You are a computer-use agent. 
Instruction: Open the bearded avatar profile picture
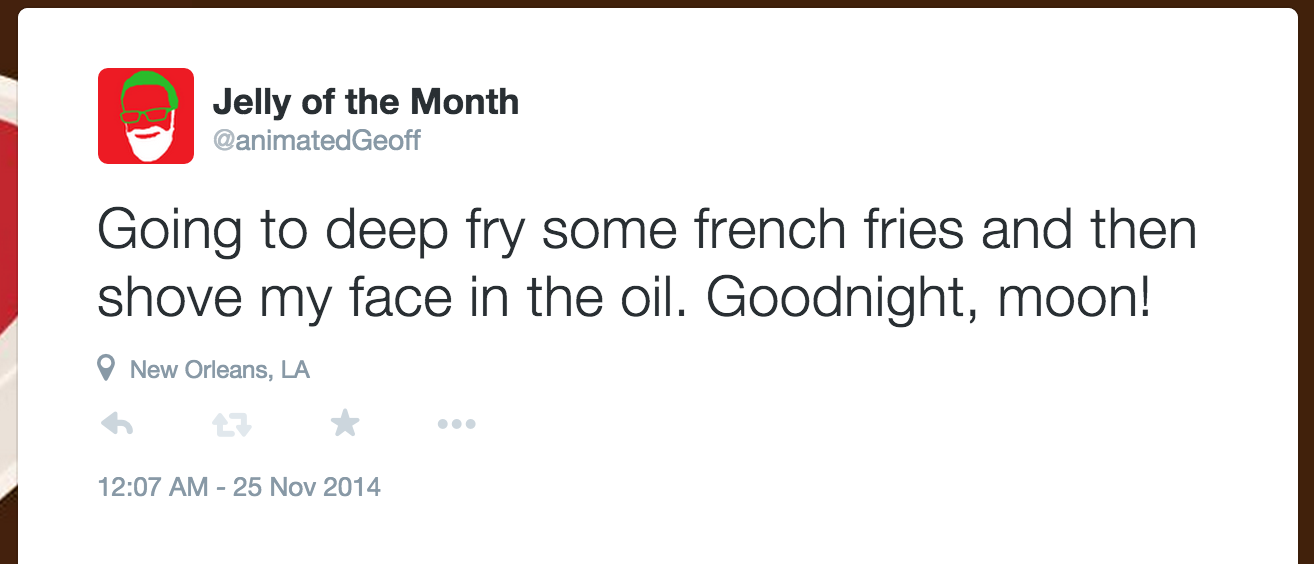(x=146, y=115)
